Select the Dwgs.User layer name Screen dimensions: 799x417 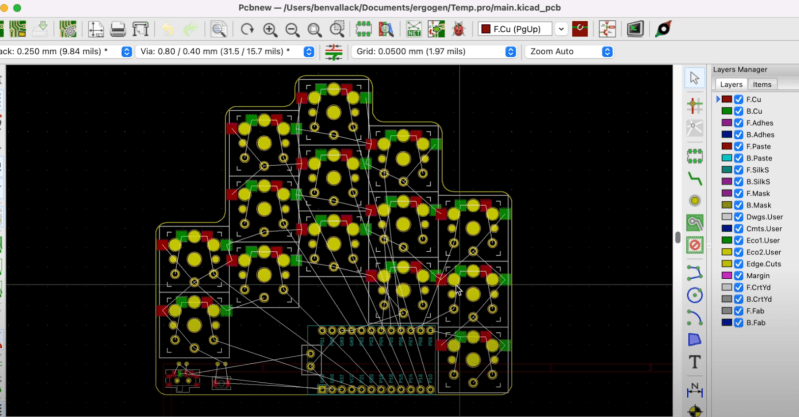765,216
